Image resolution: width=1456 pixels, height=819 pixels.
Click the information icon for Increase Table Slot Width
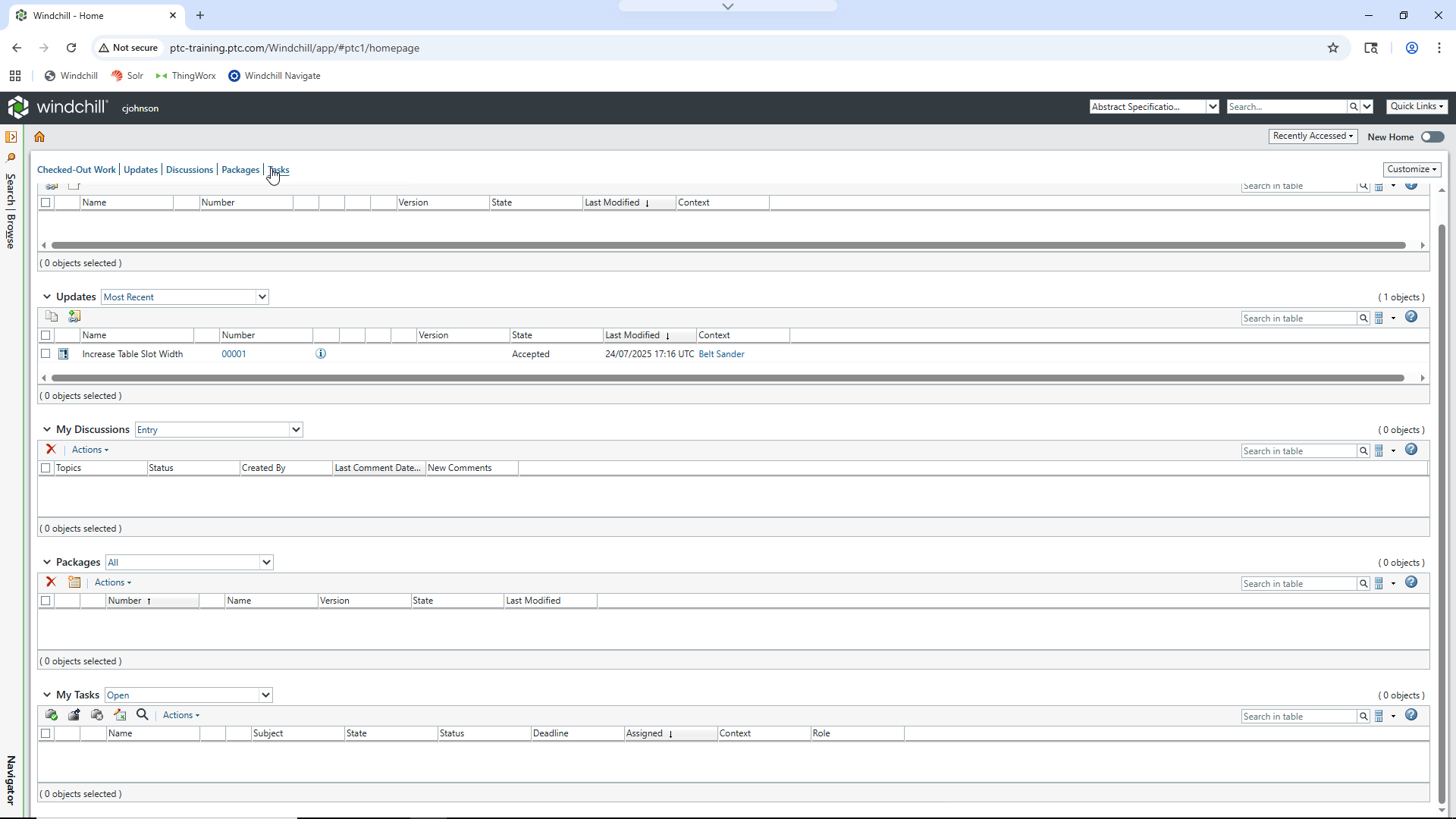[x=321, y=353]
